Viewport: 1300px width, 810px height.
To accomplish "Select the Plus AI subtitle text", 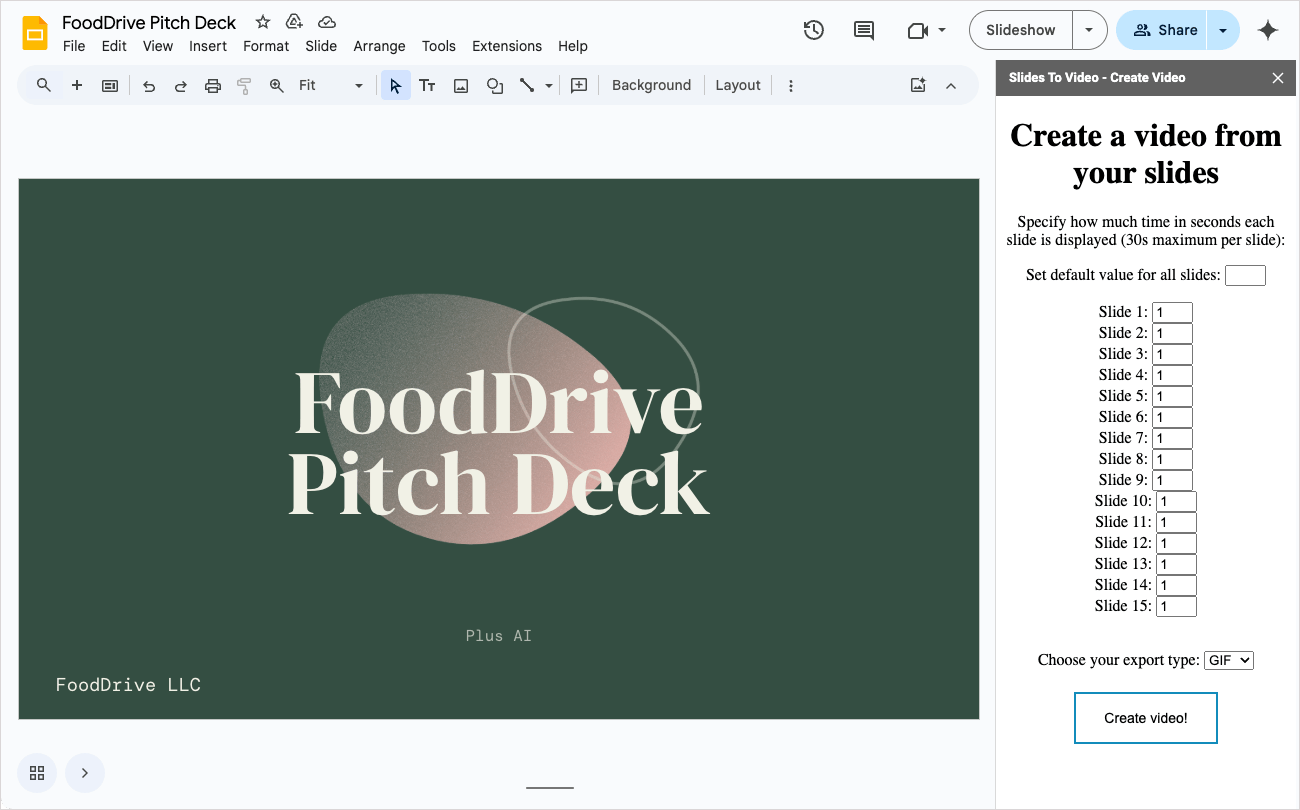I will pos(499,636).
